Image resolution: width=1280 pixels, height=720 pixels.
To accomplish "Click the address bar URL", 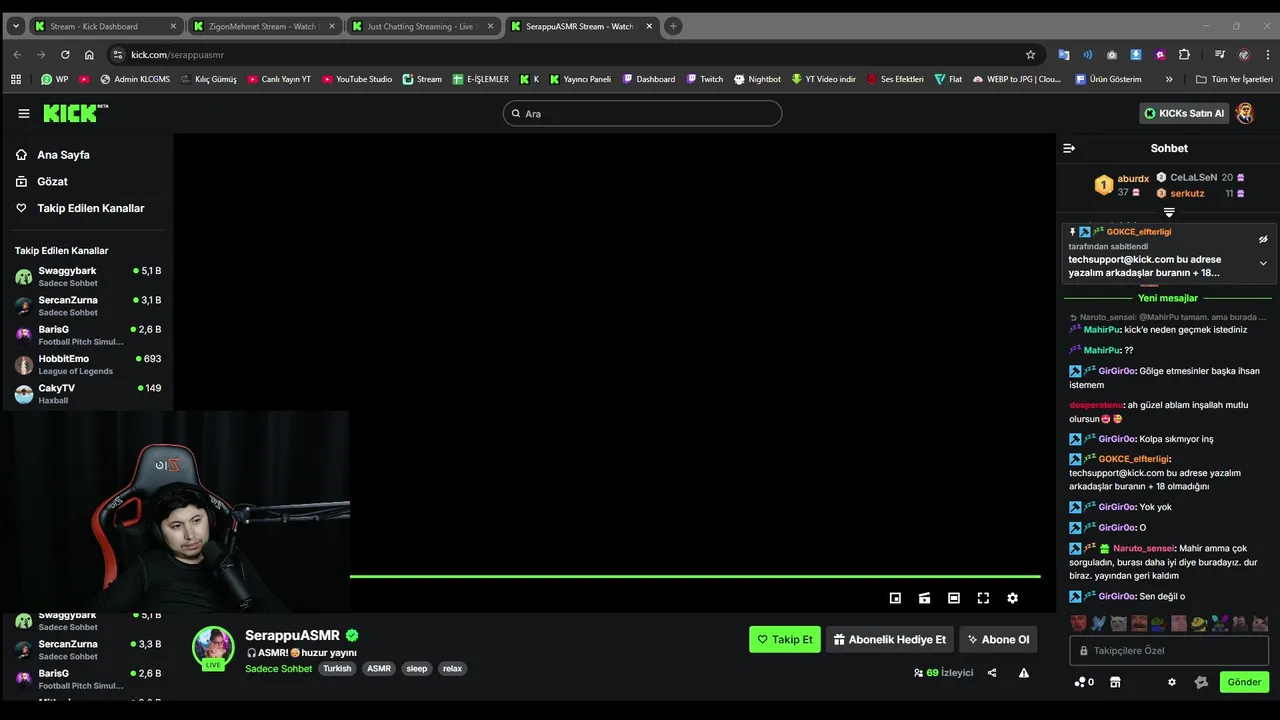I will (x=177, y=55).
